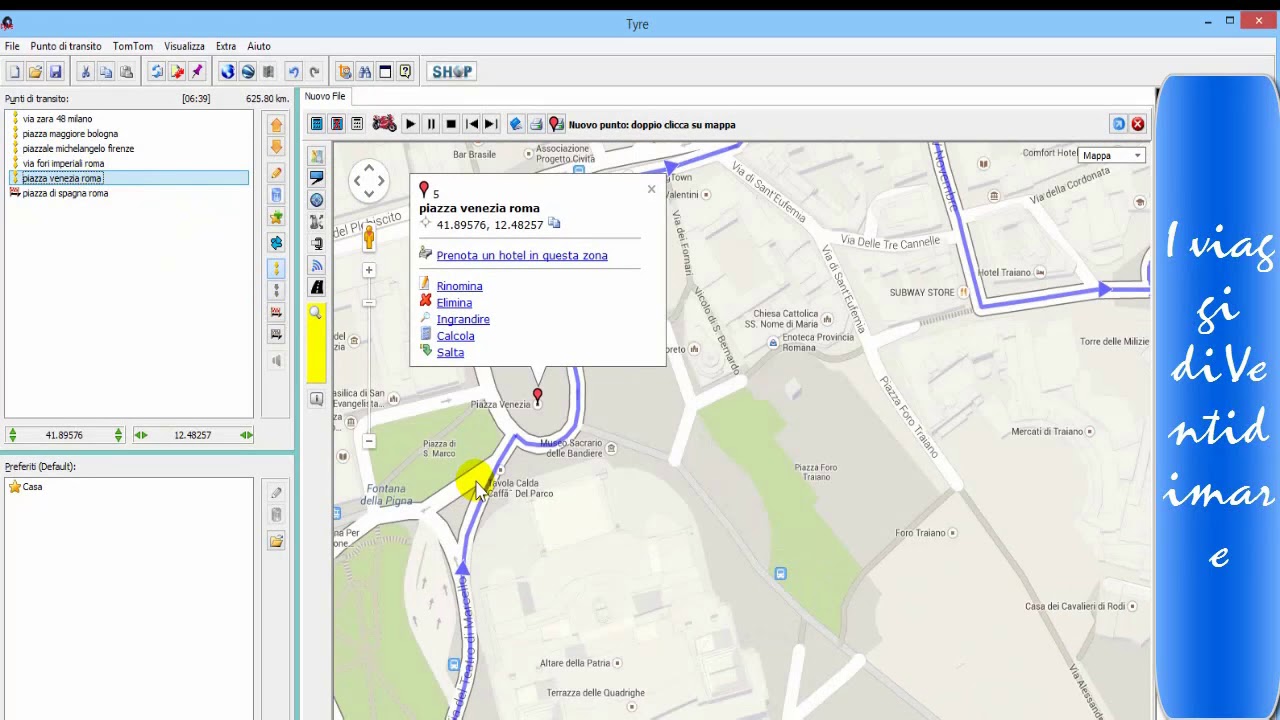This screenshot has height=720, width=1280.
Task: Select waypoint piazza di spagna roma
Action: coord(65,193)
